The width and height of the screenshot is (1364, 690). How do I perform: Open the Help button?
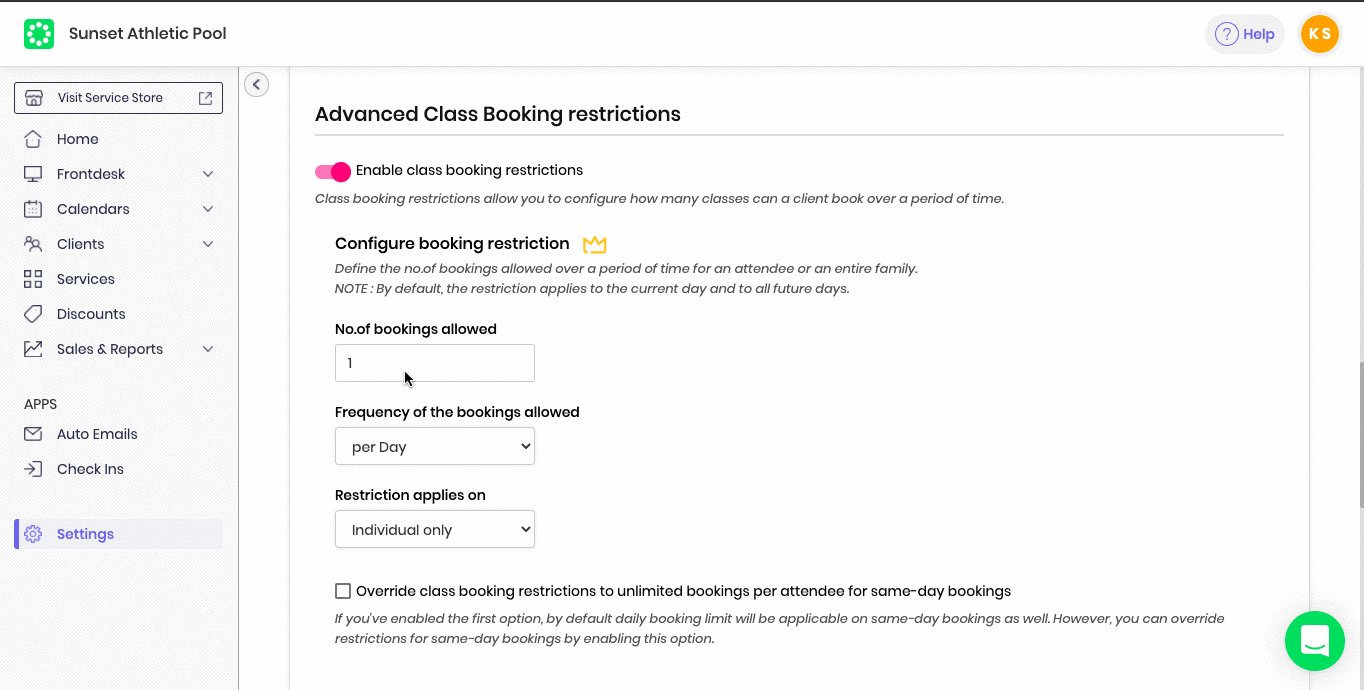coord(1244,34)
